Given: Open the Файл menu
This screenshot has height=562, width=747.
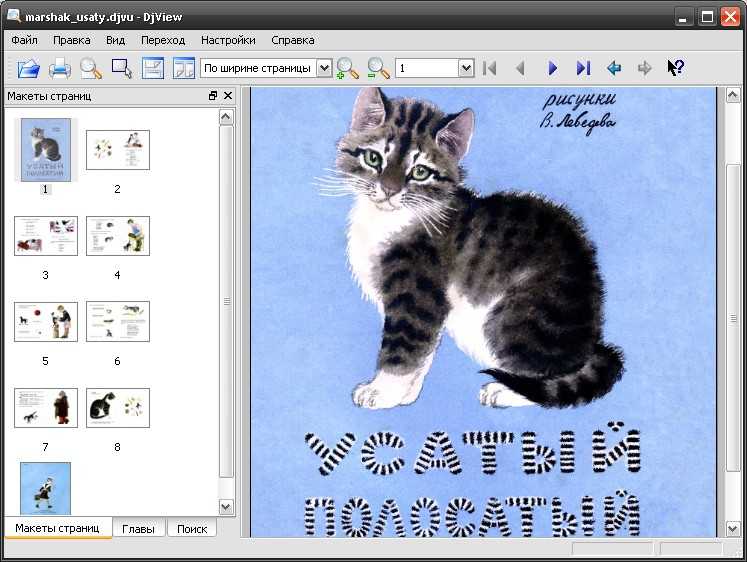Looking at the screenshot, I should [x=24, y=40].
